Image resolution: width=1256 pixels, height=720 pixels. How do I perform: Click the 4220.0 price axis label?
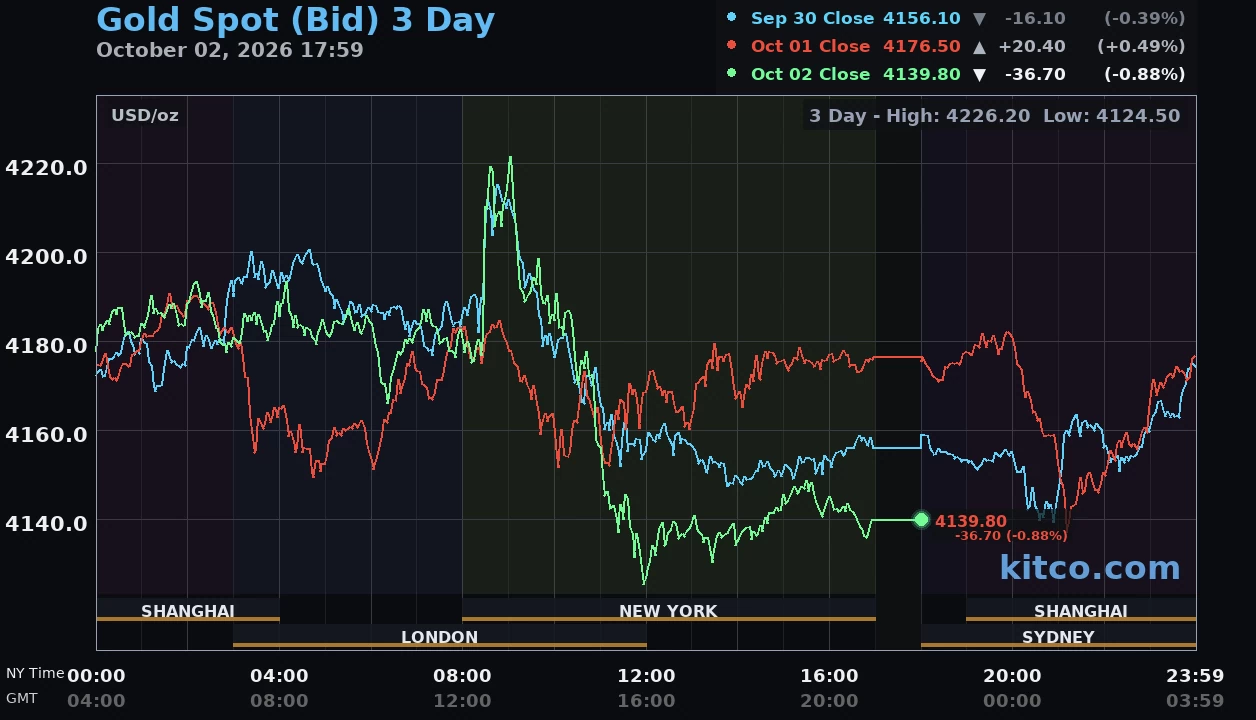46,167
